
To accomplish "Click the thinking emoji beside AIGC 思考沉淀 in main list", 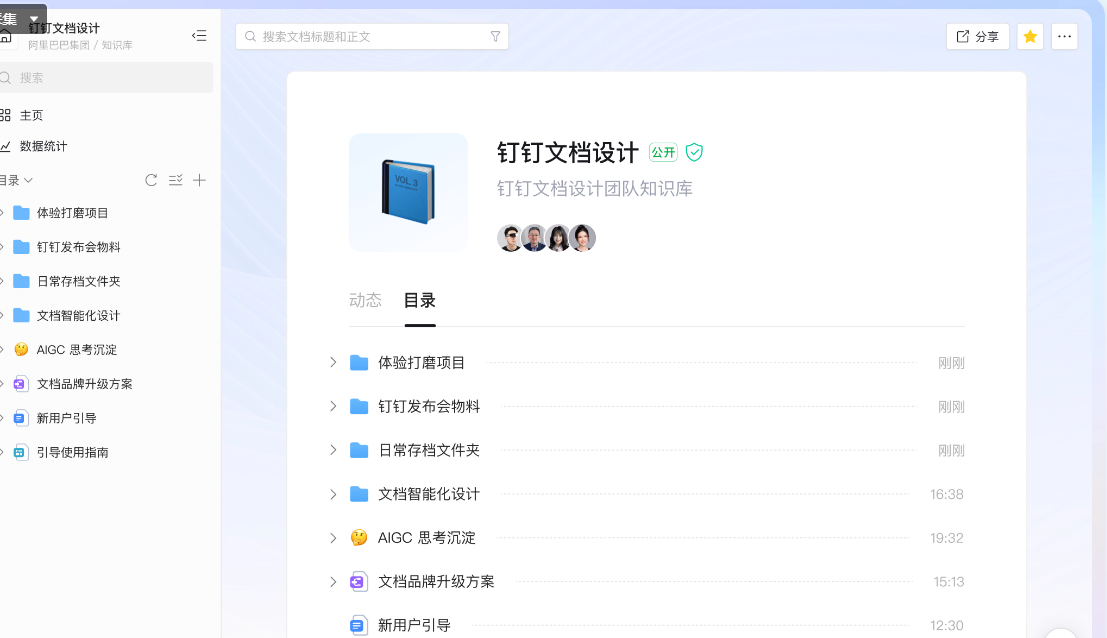I will [x=359, y=538].
